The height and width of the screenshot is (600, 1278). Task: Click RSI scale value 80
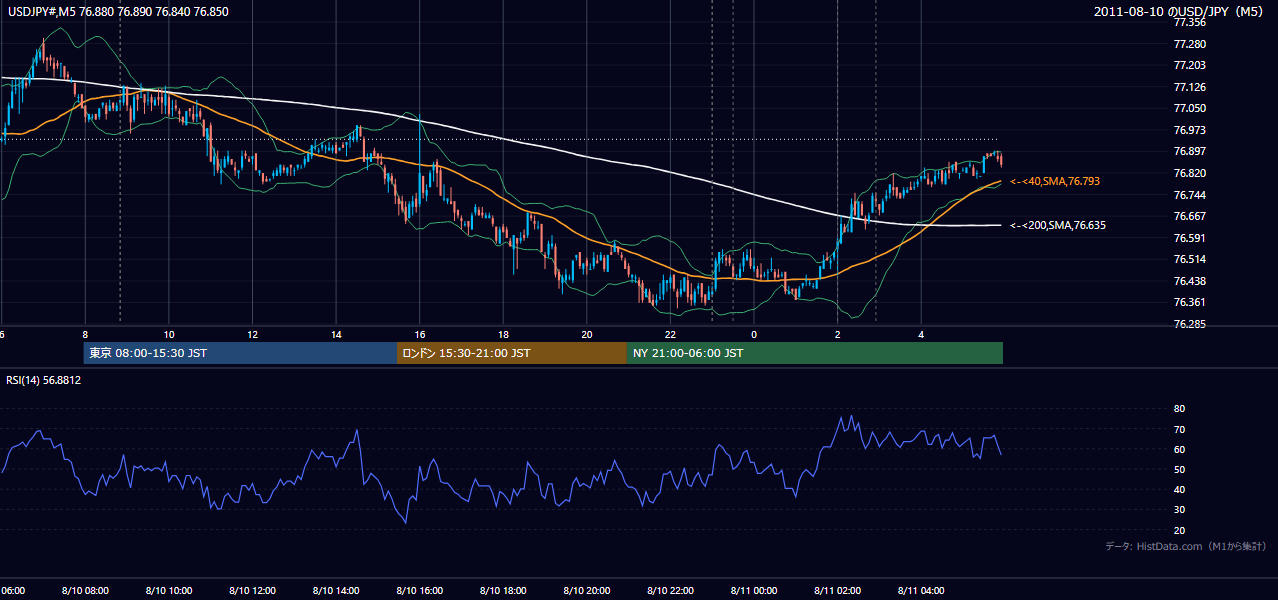[x=1179, y=409]
